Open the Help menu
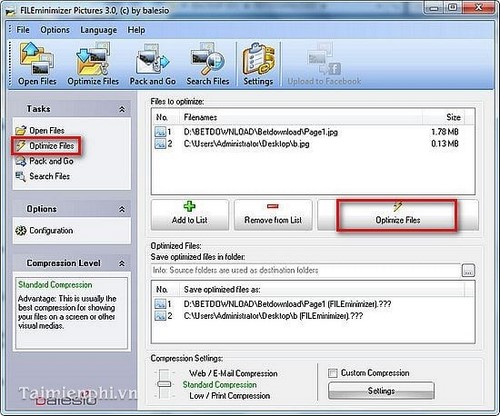Screen dimensions: 500x416 point(136,30)
